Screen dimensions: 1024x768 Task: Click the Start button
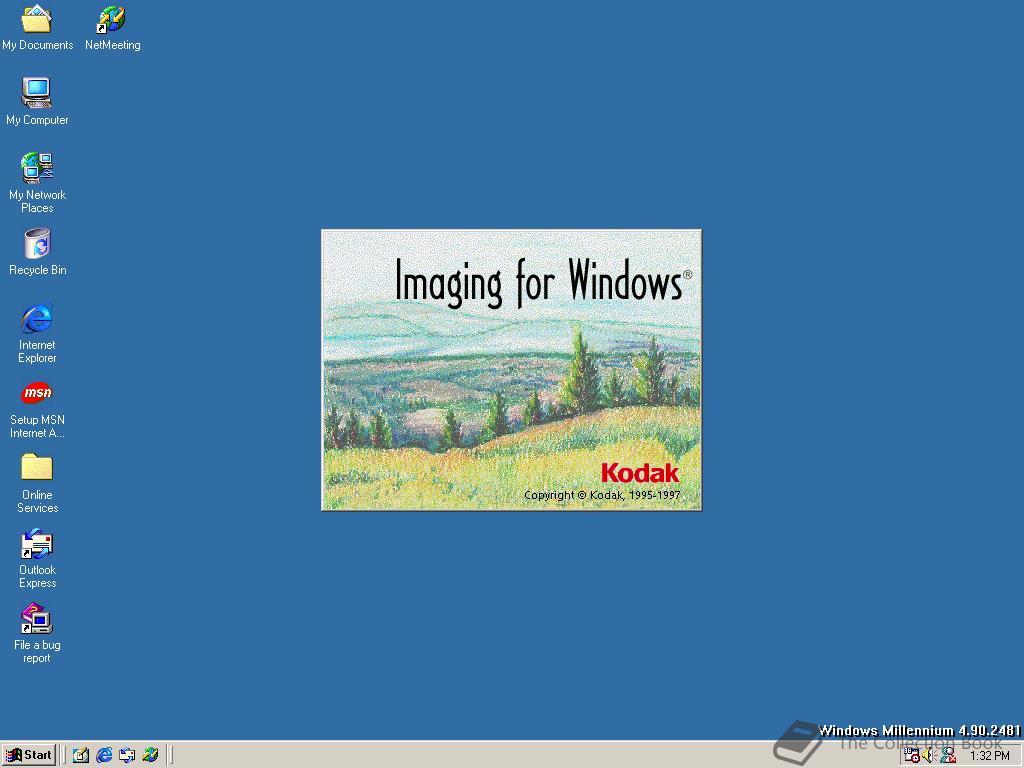click(29, 755)
